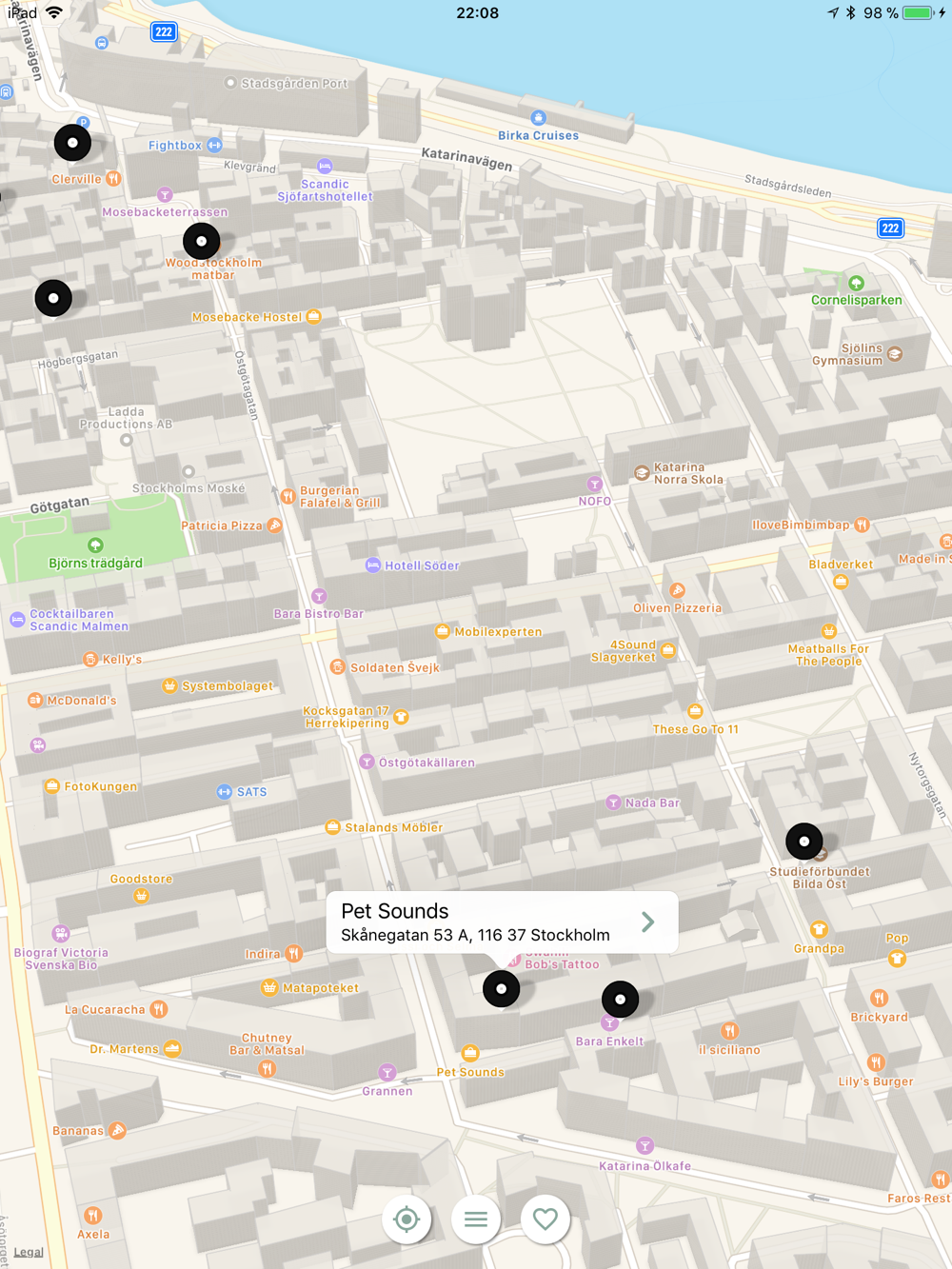Tap the Goodstore label
This screenshot has width=952, height=1269.
point(141,879)
